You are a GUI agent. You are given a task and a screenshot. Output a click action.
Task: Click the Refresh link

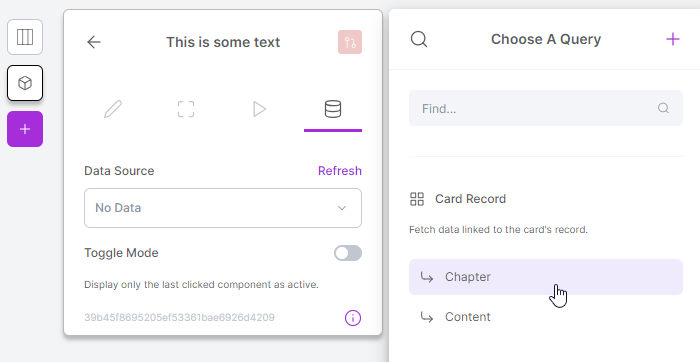click(340, 171)
